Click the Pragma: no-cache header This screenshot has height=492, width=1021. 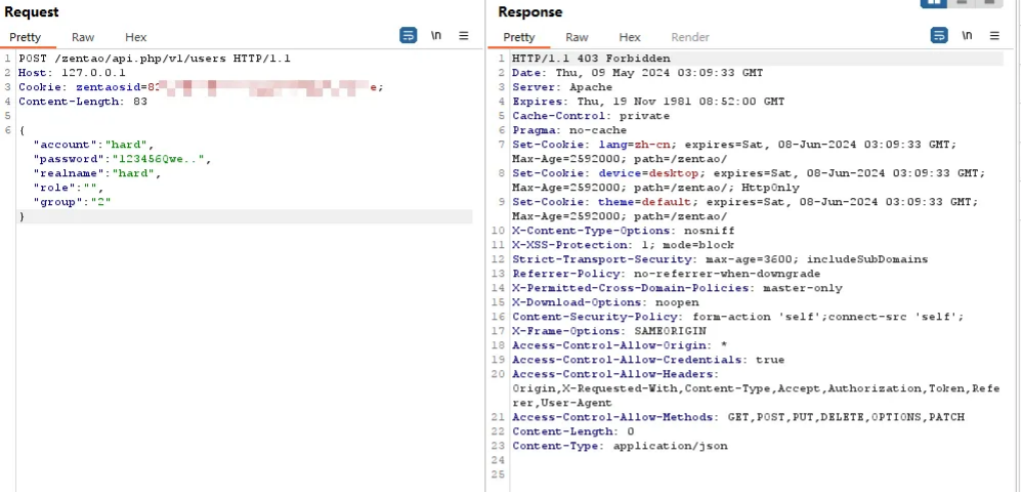(569, 130)
